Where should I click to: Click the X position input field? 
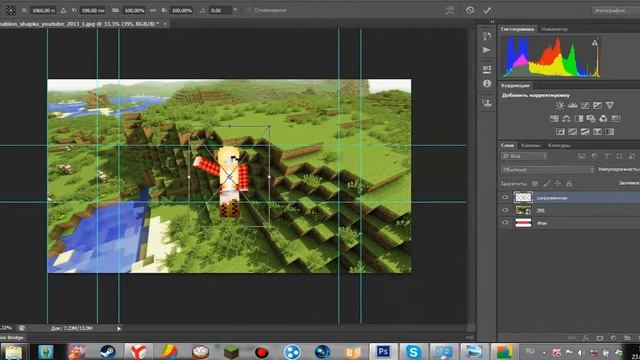[x=43, y=10]
